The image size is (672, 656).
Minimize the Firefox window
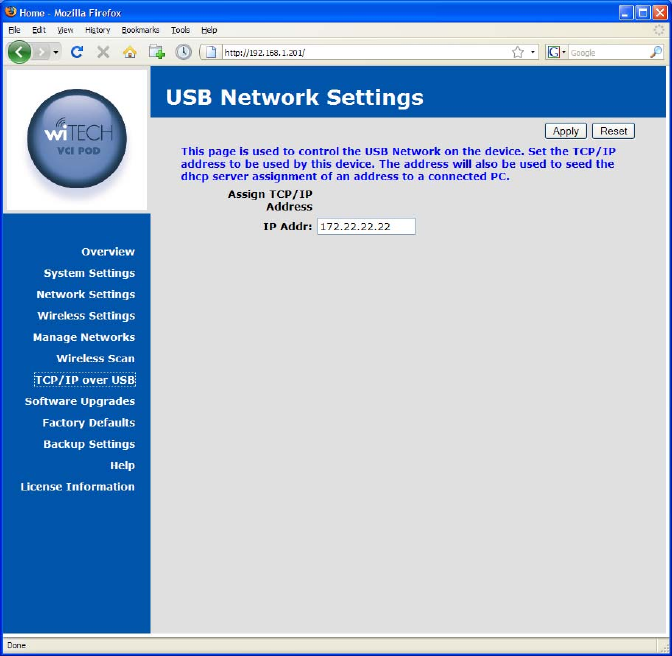pyautogui.click(x=626, y=12)
